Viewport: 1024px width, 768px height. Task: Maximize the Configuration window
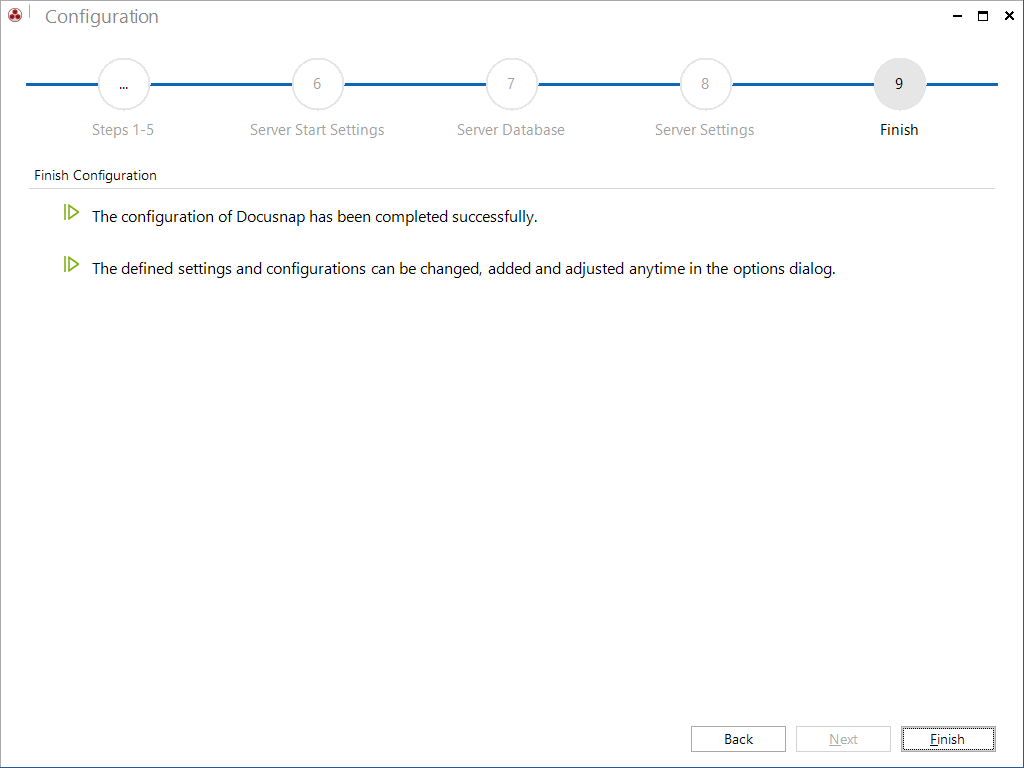983,16
